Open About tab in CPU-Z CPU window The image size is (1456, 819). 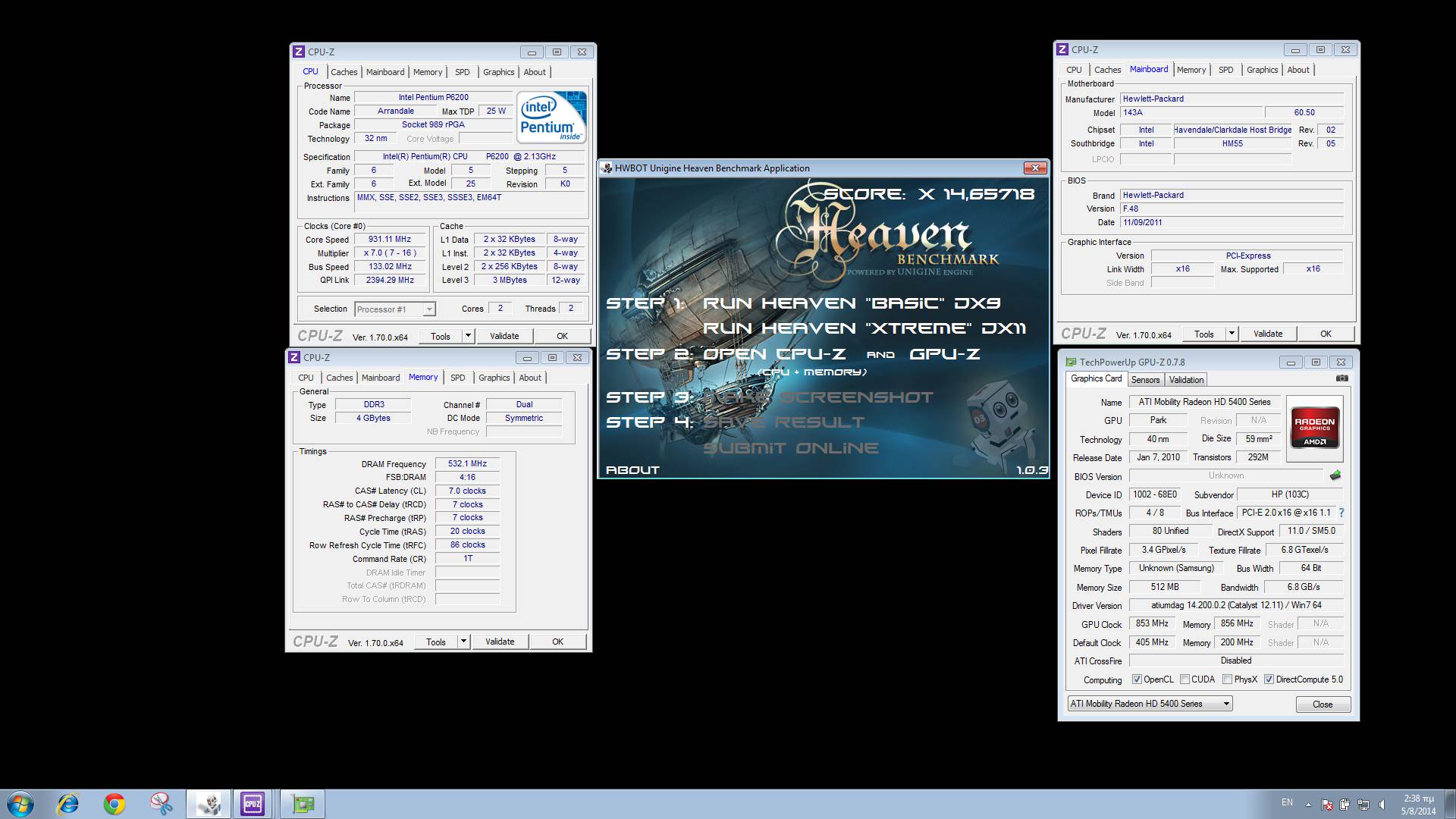[535, 72]
